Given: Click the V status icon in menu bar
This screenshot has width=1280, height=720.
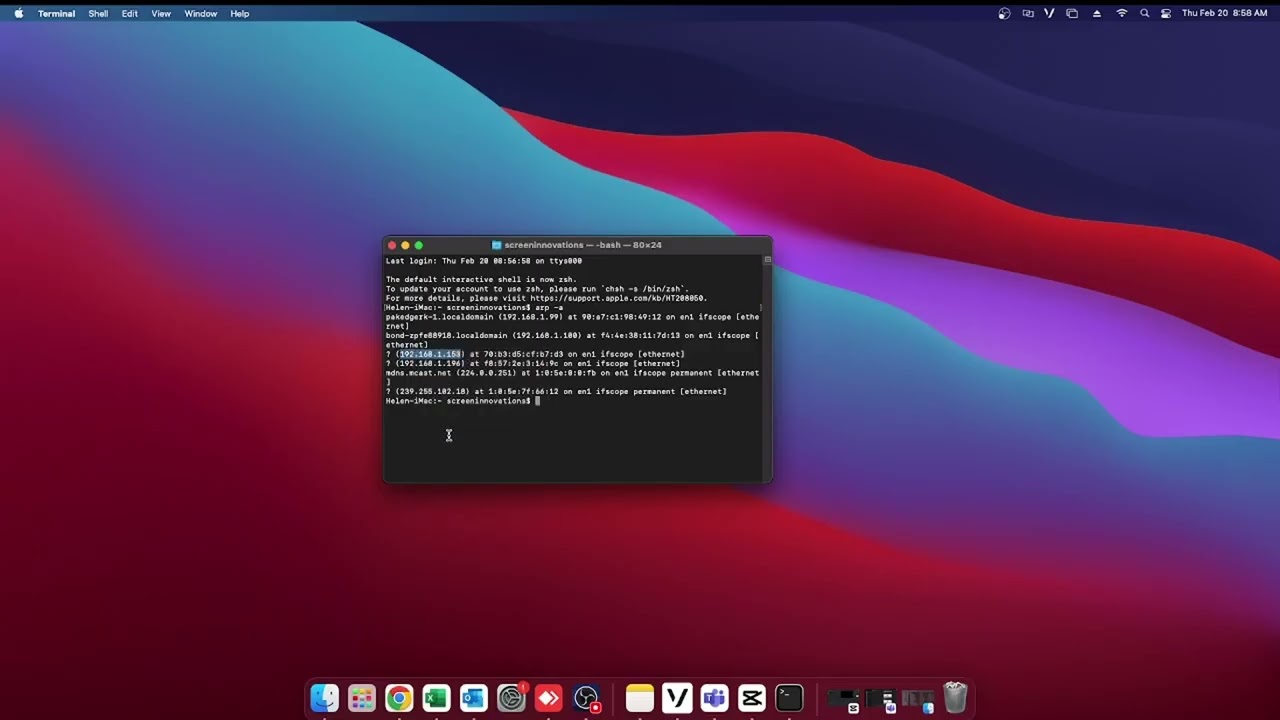Looking at the screenshot, I should tap(1049, 13).
